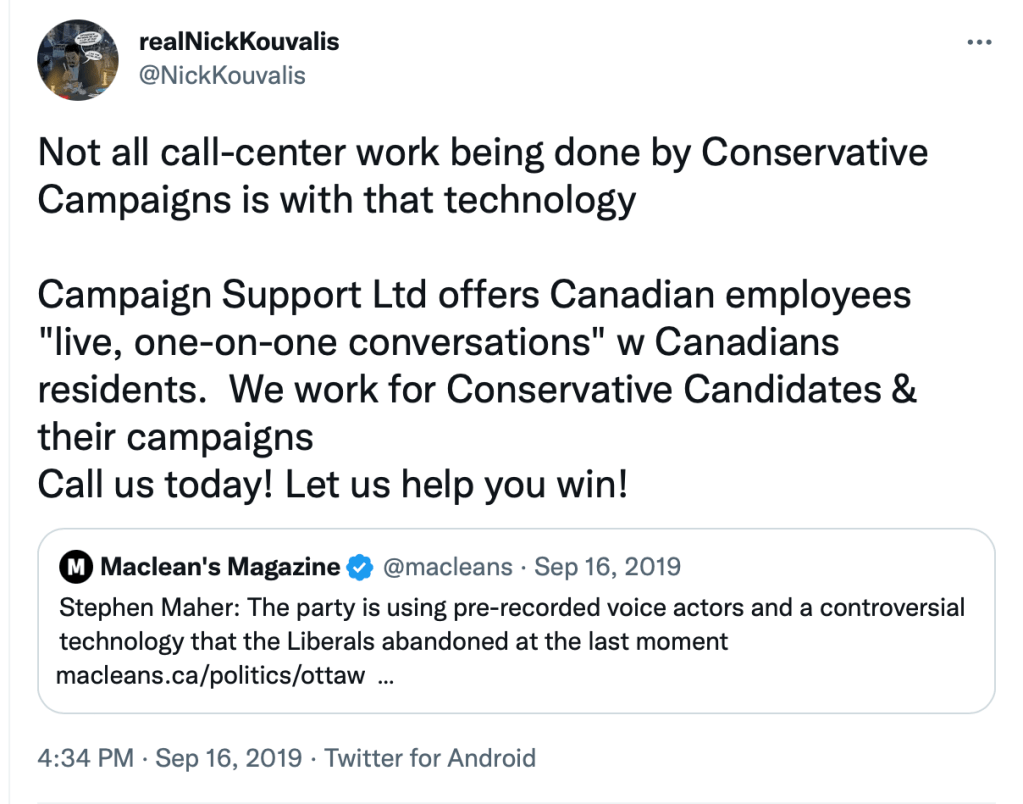Click the quoted tweet's Sep 16, 2019 date

(607, 567)
